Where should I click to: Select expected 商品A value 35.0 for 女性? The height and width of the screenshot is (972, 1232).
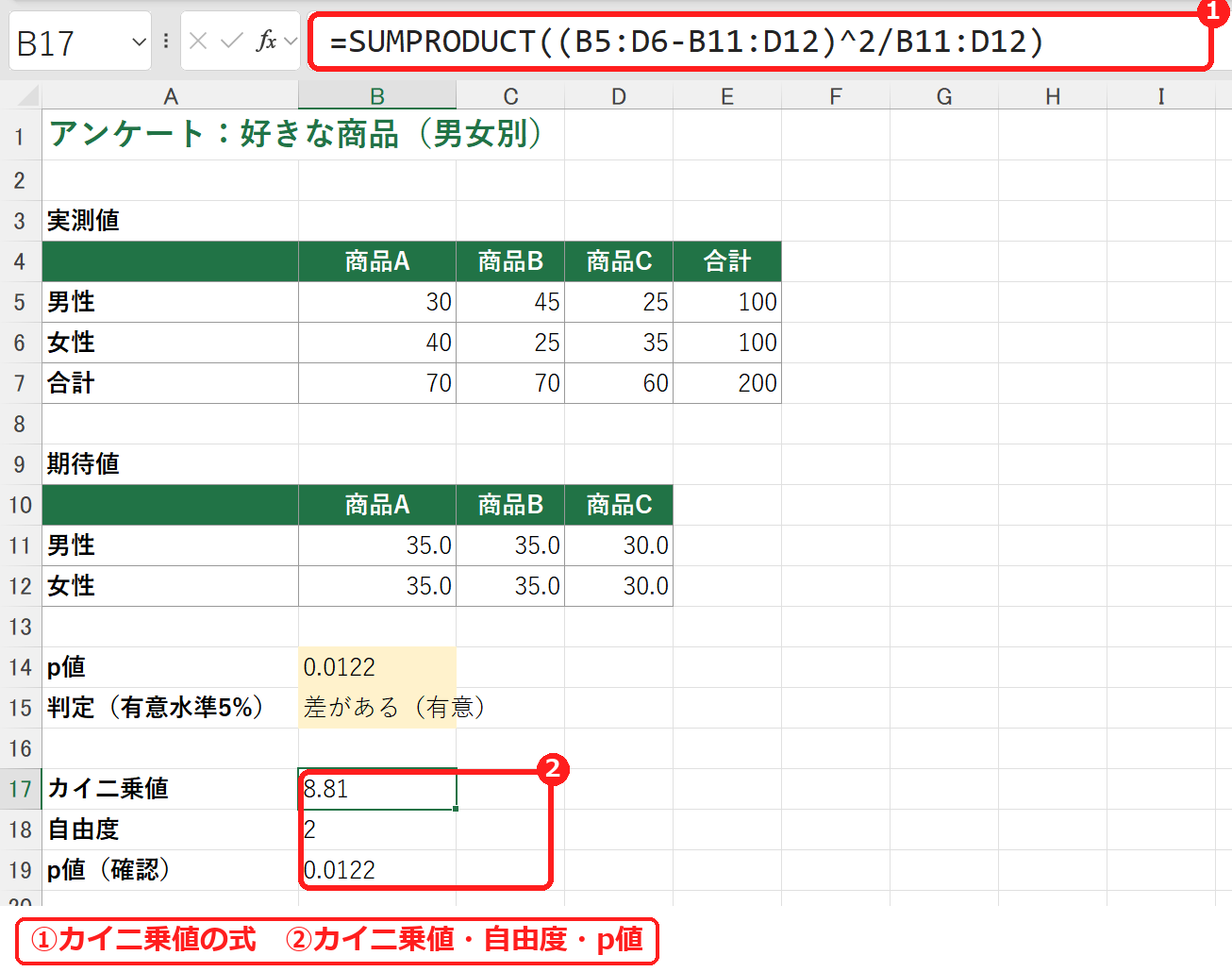point(377,586)
